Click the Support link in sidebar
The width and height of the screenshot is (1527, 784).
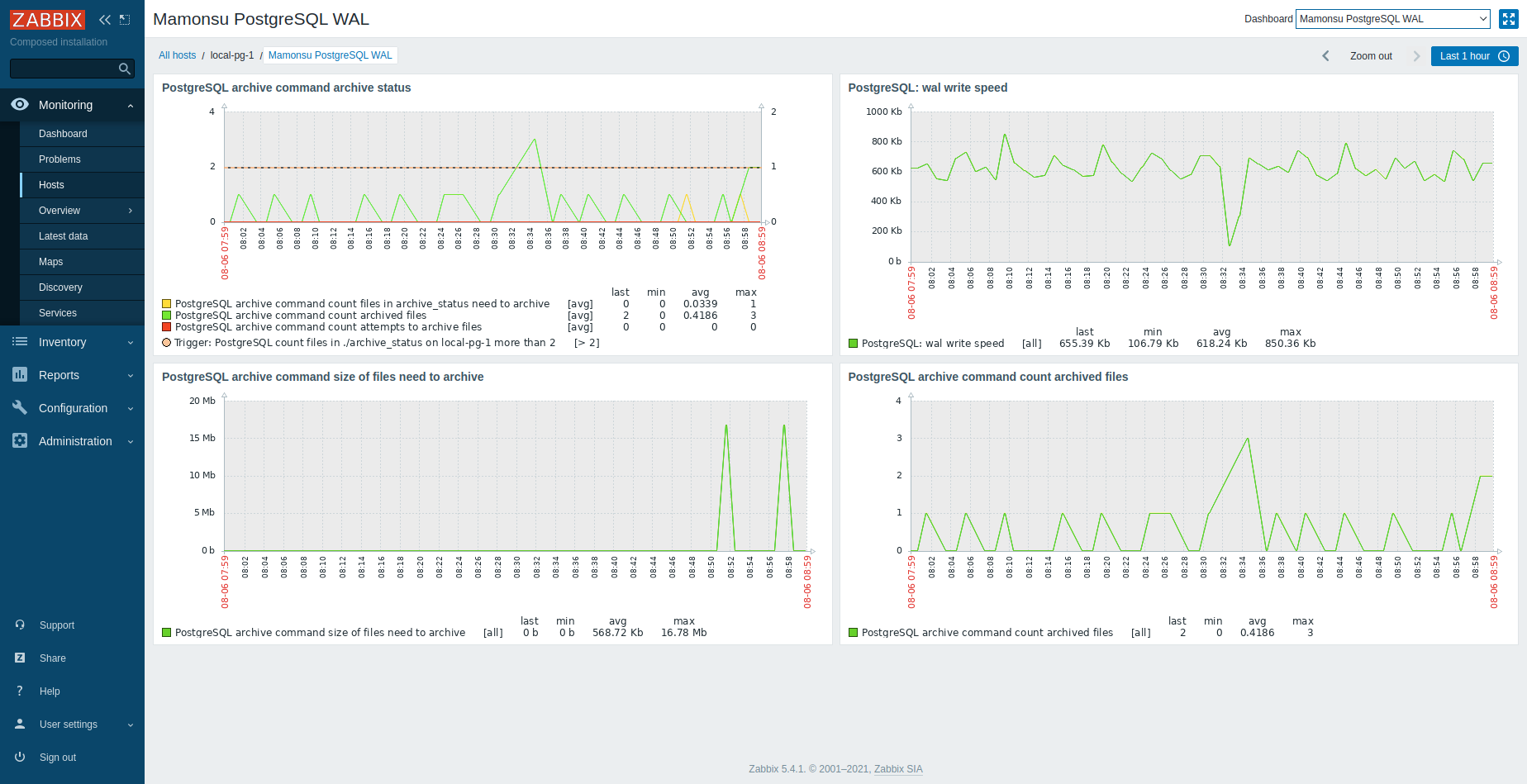pyautogui.click(x=57, y=625)
